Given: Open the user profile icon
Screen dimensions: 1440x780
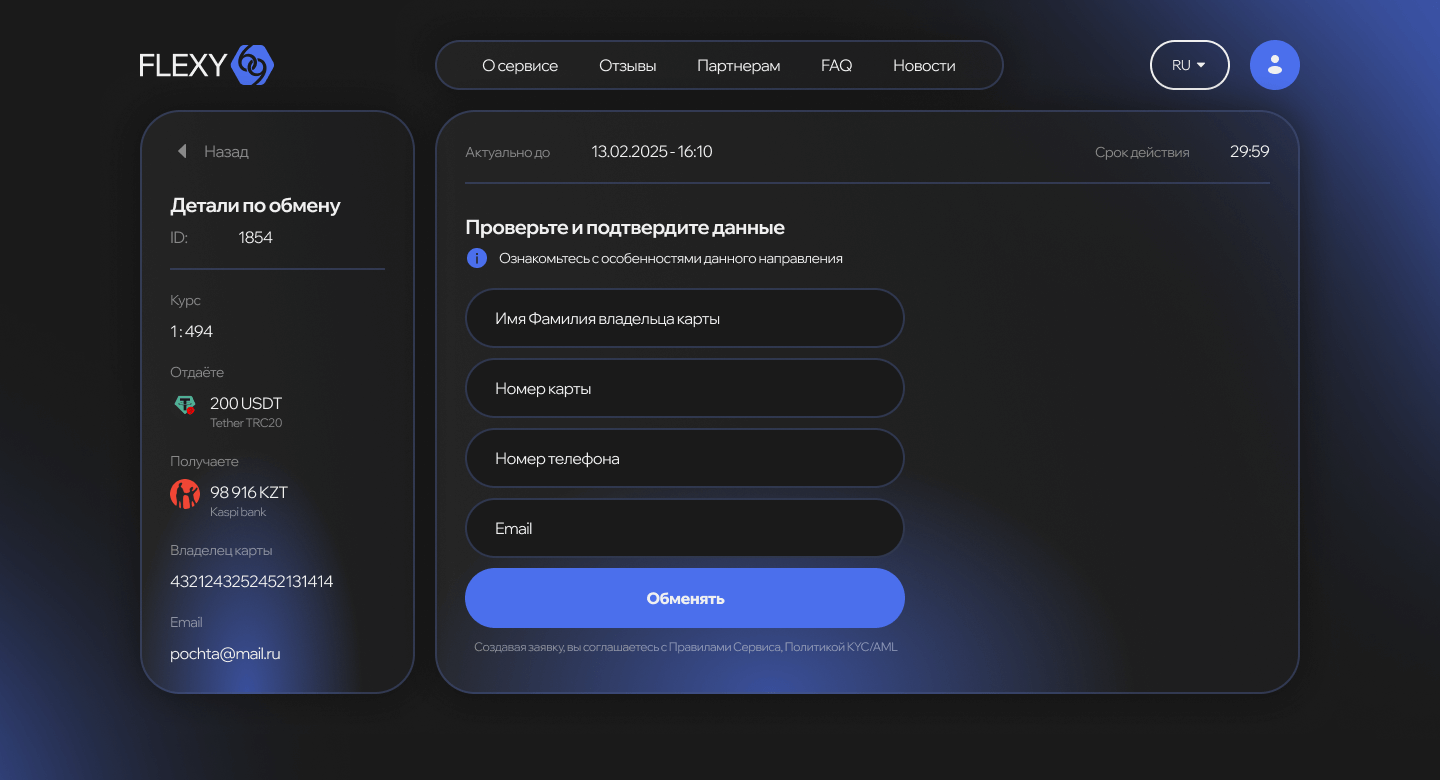Looking at the screenshot, I should [x=1274, y=65].
